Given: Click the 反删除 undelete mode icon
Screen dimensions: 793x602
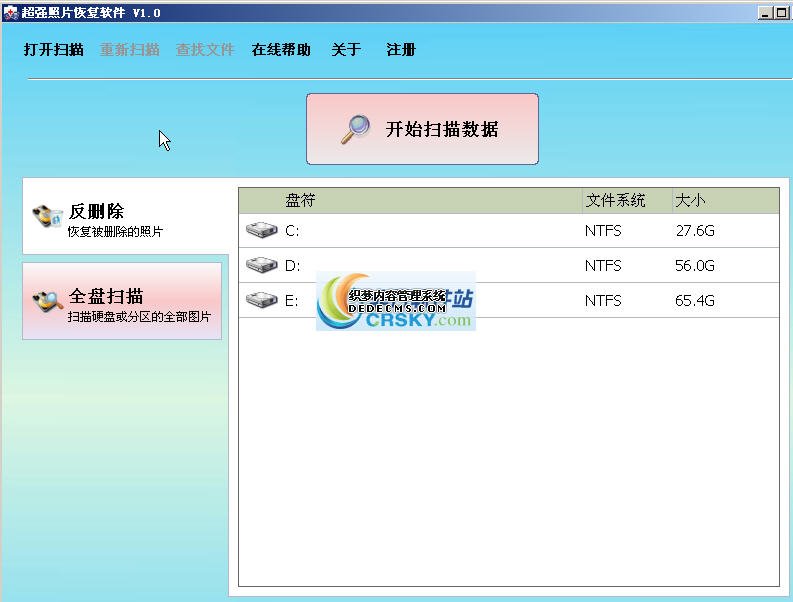Looking at the screenshot, I should point(47,217).
